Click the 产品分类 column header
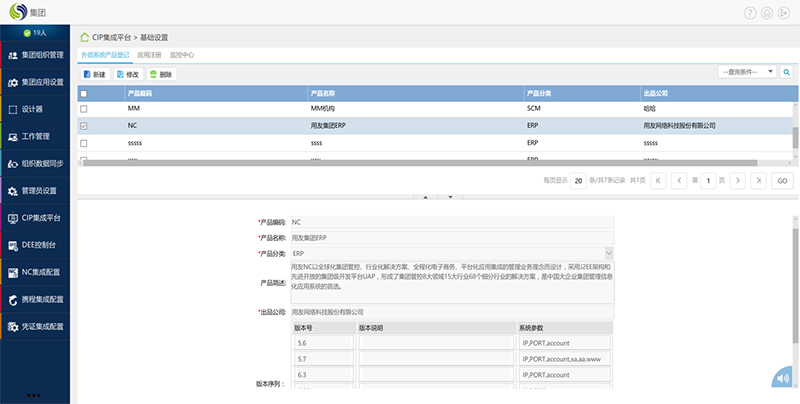The image size is (800, 404). pos(582,93)
